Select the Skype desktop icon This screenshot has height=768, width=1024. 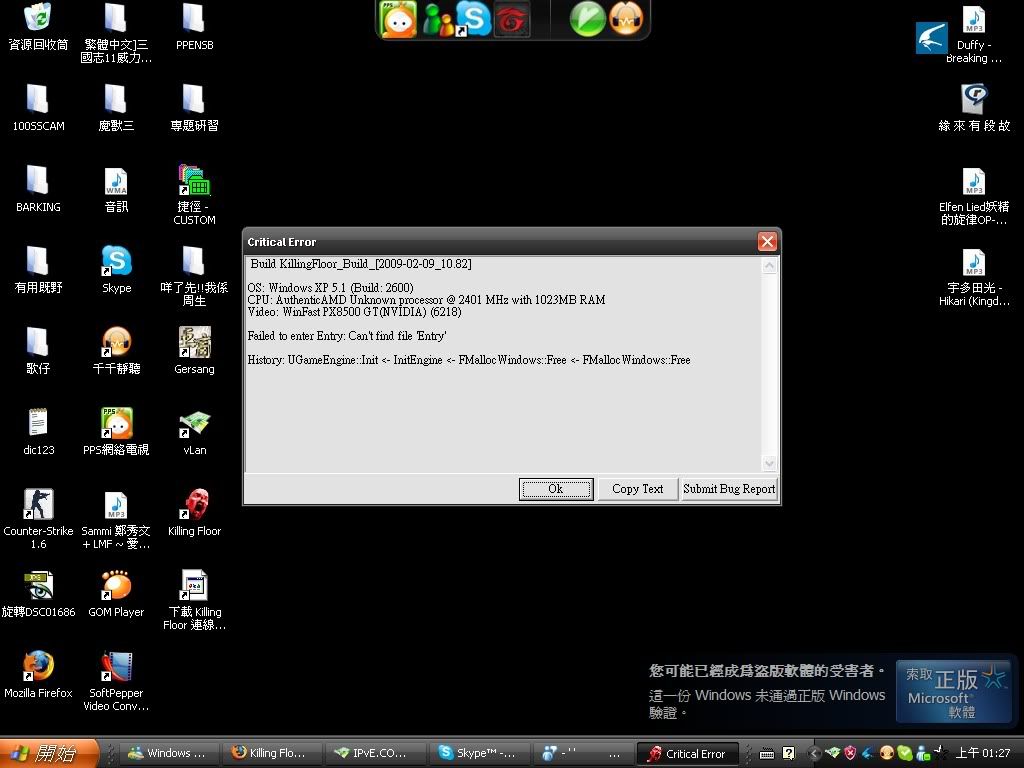(x=116, y=262)
